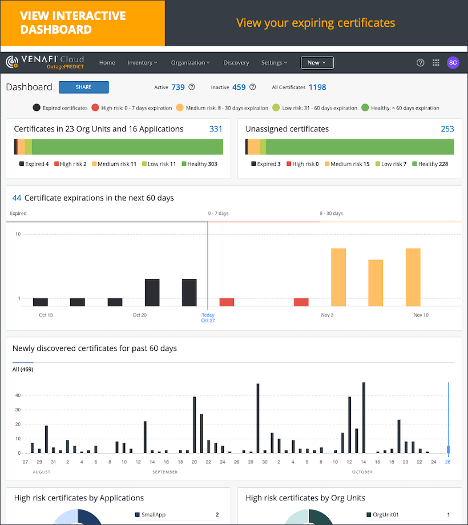Click the 331 Org Units certificates count

pos(216,129)
